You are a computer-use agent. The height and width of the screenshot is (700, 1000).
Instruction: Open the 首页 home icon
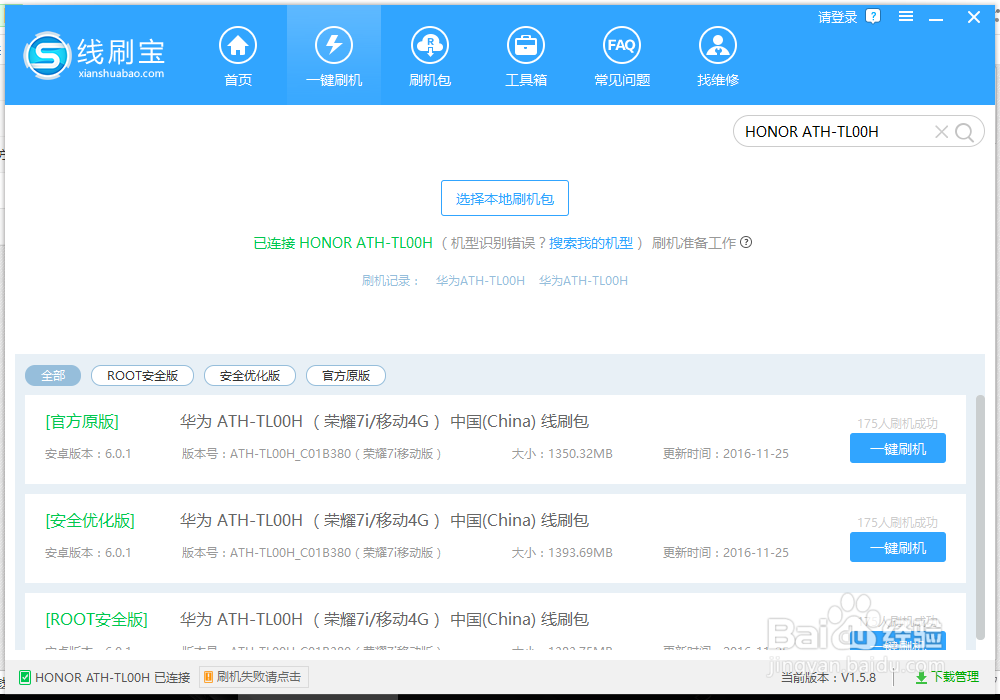238,57
